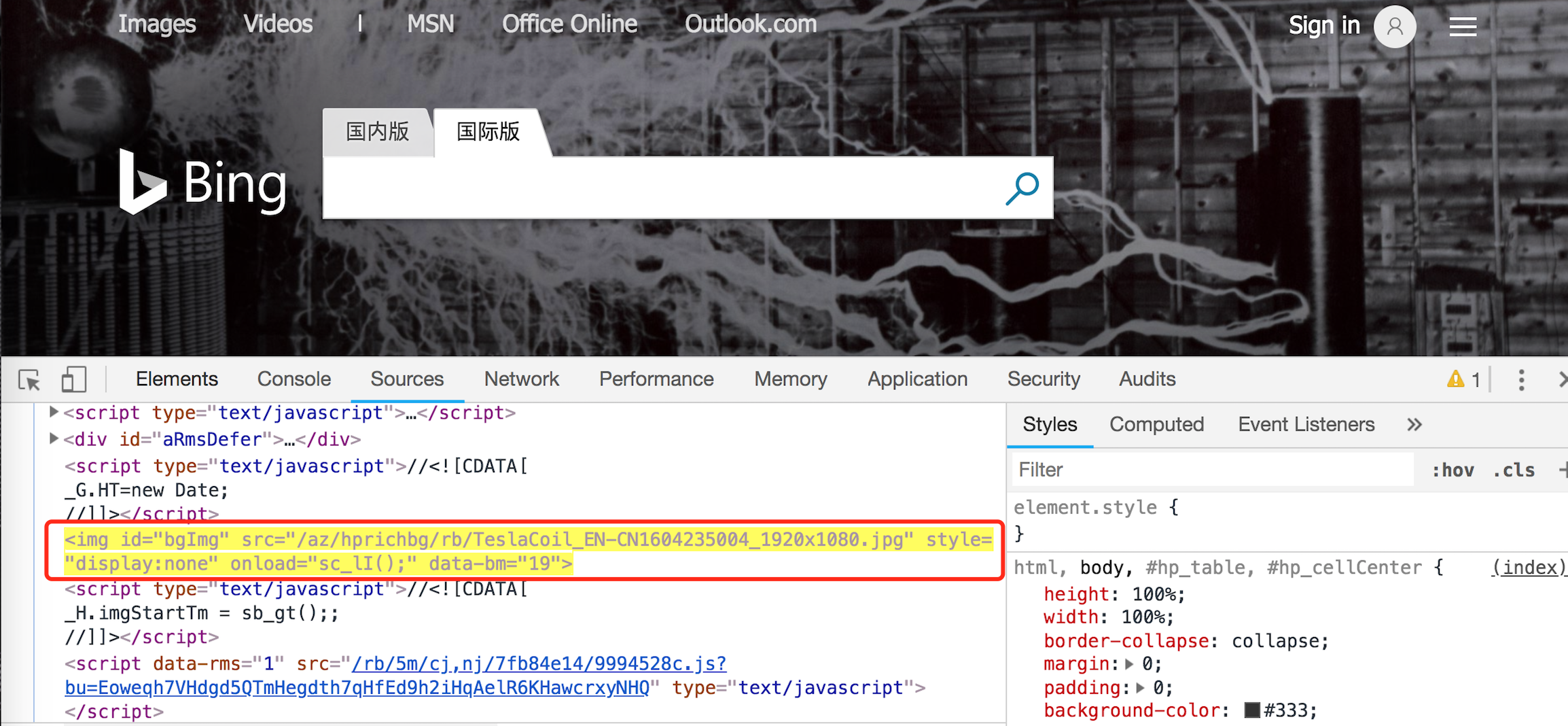The width and height of the screenshot is (1568, 726).
Task: Open the Security panel
Action: point(1044,379)
